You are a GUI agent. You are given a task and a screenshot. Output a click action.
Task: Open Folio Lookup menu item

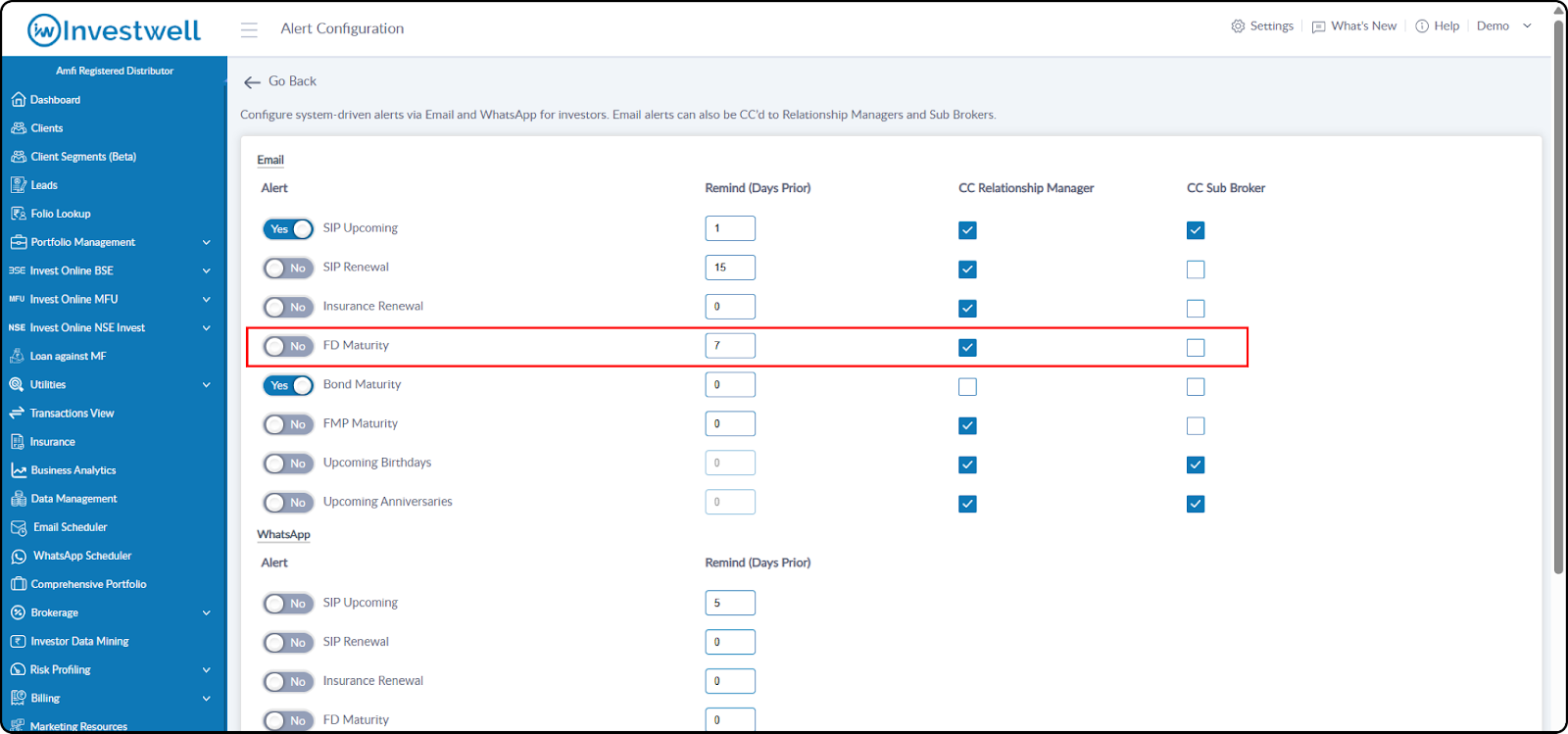click(x=61, y=214)
